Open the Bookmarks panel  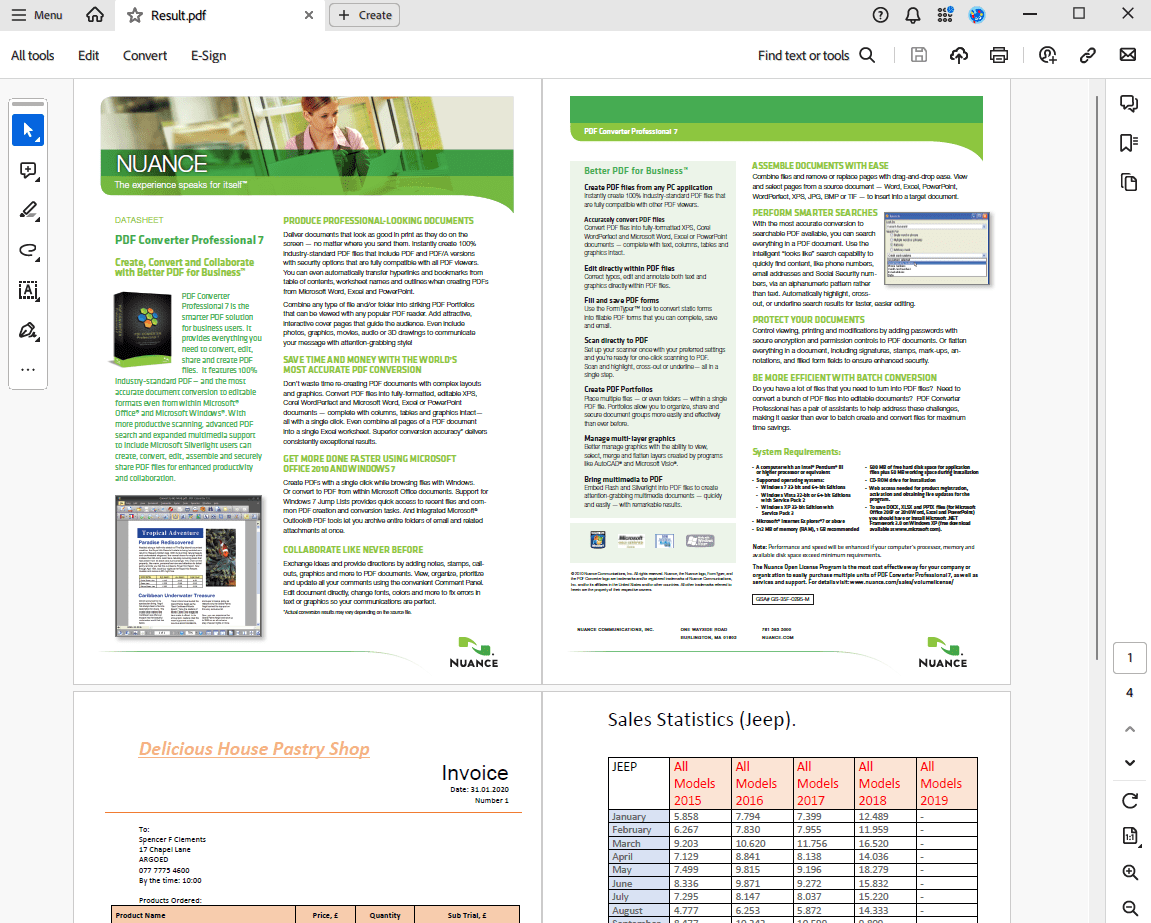tap(1129, 143)
